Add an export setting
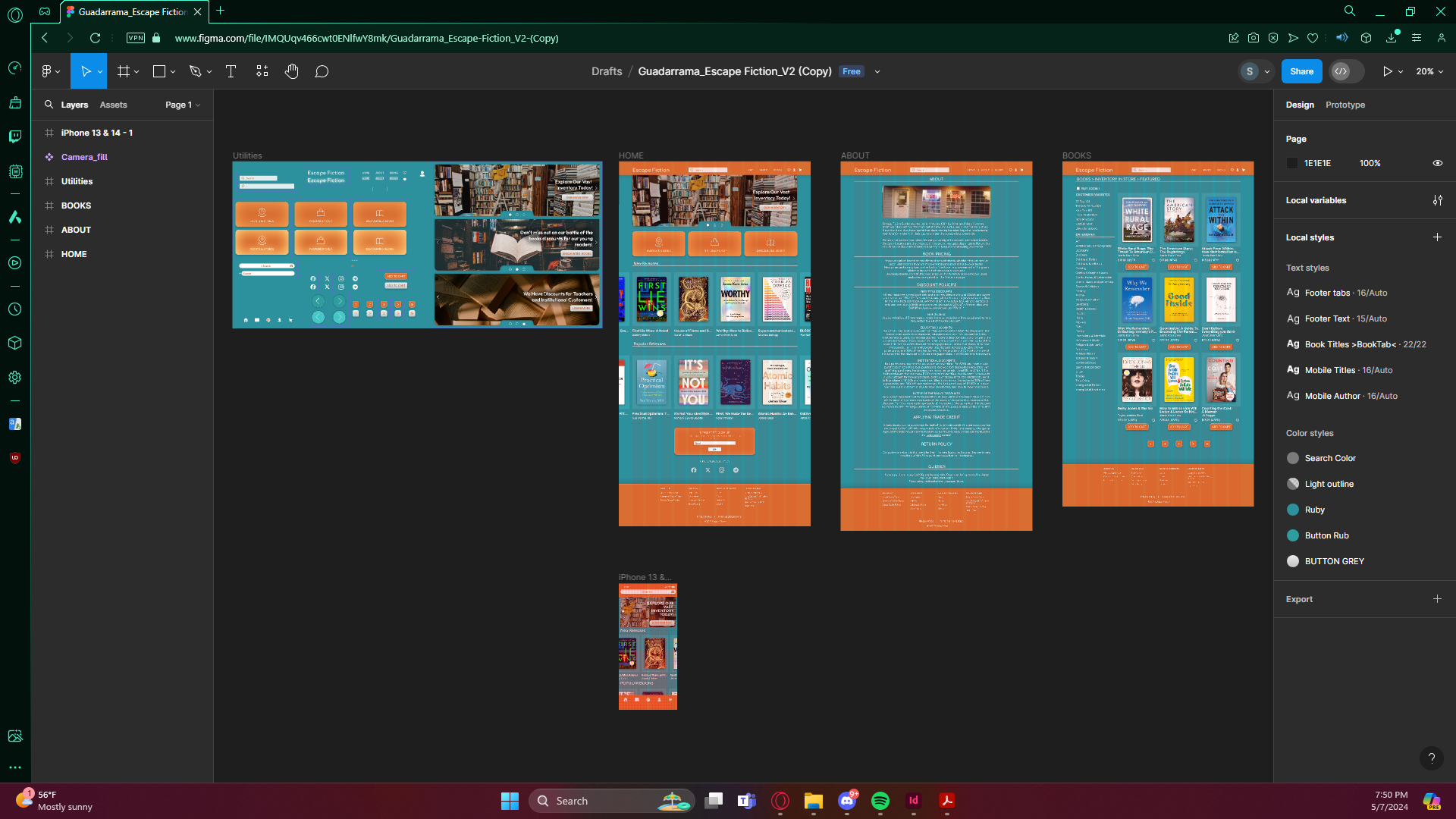This screenshot has height=819, width=1456. point(1437,599)
